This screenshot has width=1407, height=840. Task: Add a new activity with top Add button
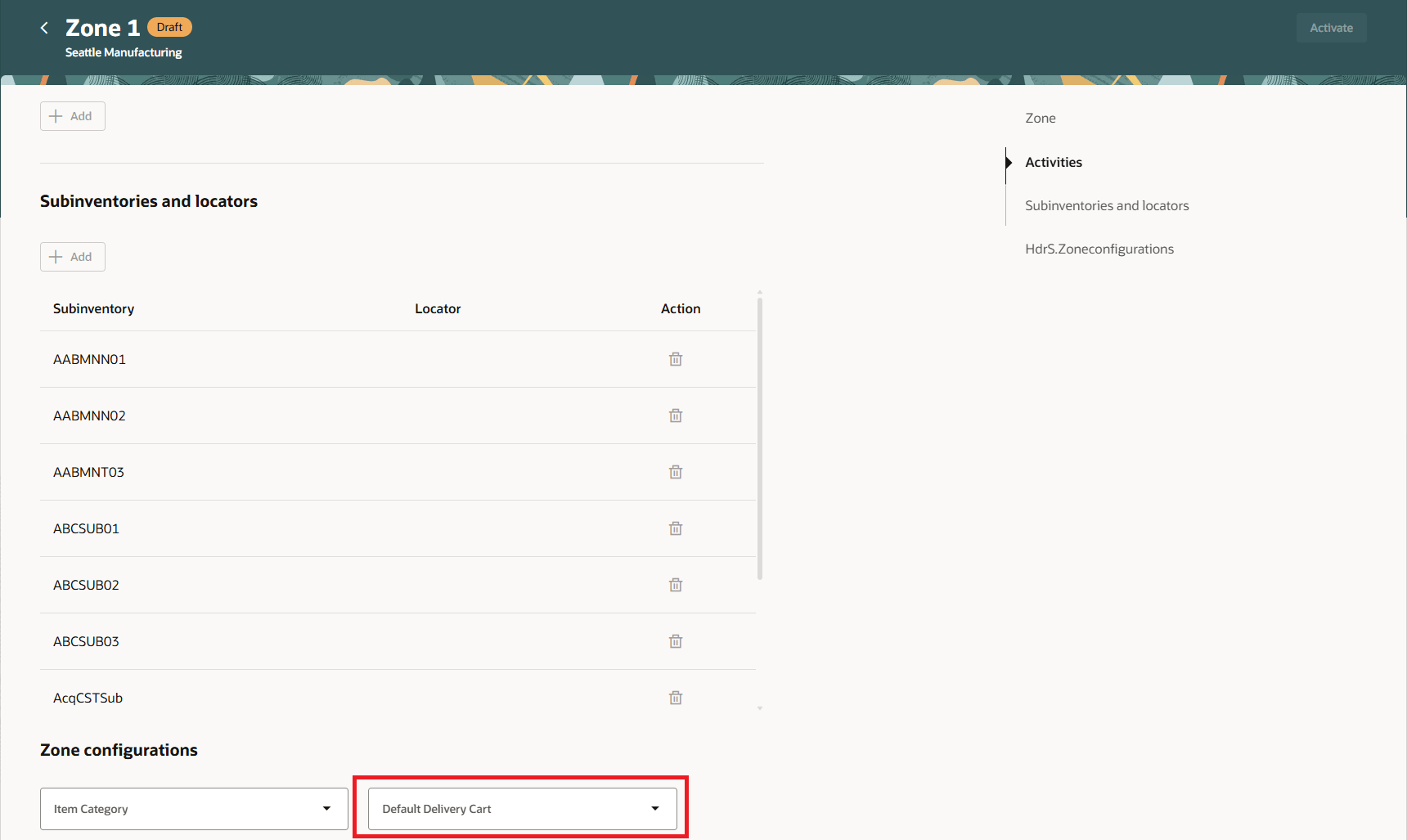pos(73,116)
